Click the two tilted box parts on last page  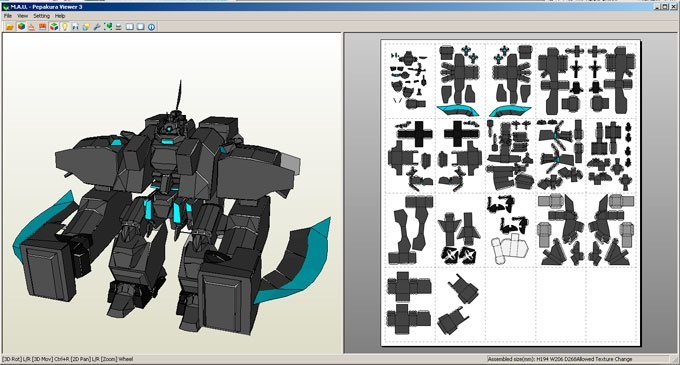(458, 304)
